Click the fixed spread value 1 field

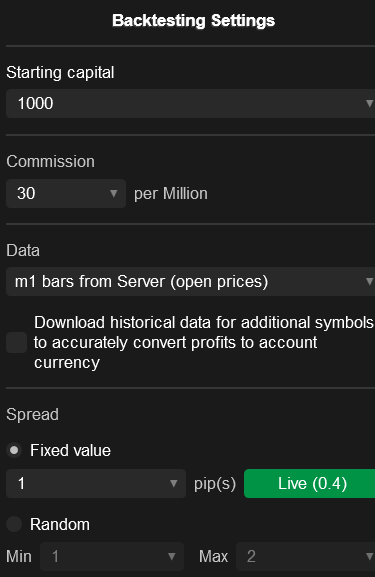[x=96, y=484]
